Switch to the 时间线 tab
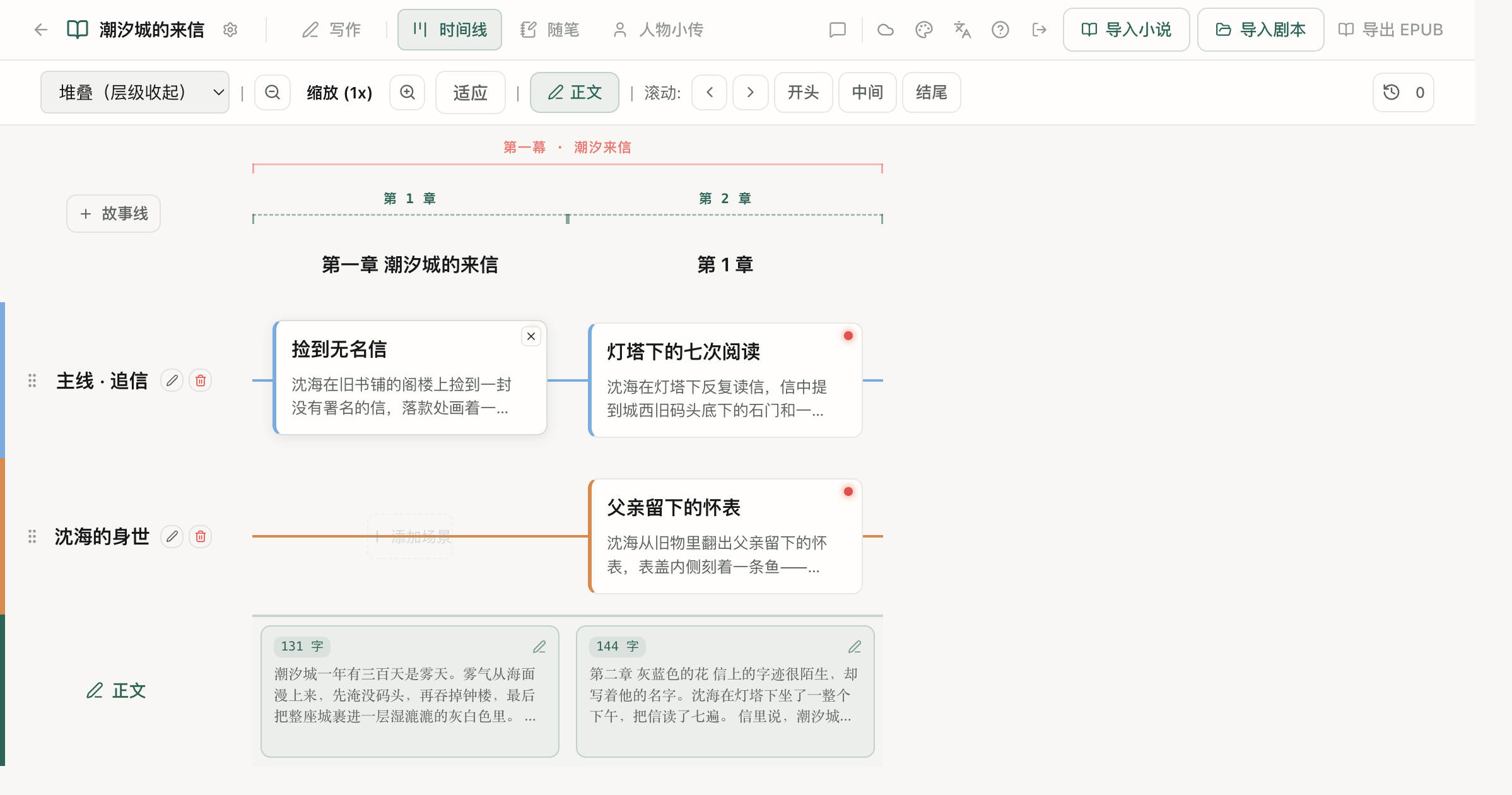 pyautogui.click(x=450, y=30)
